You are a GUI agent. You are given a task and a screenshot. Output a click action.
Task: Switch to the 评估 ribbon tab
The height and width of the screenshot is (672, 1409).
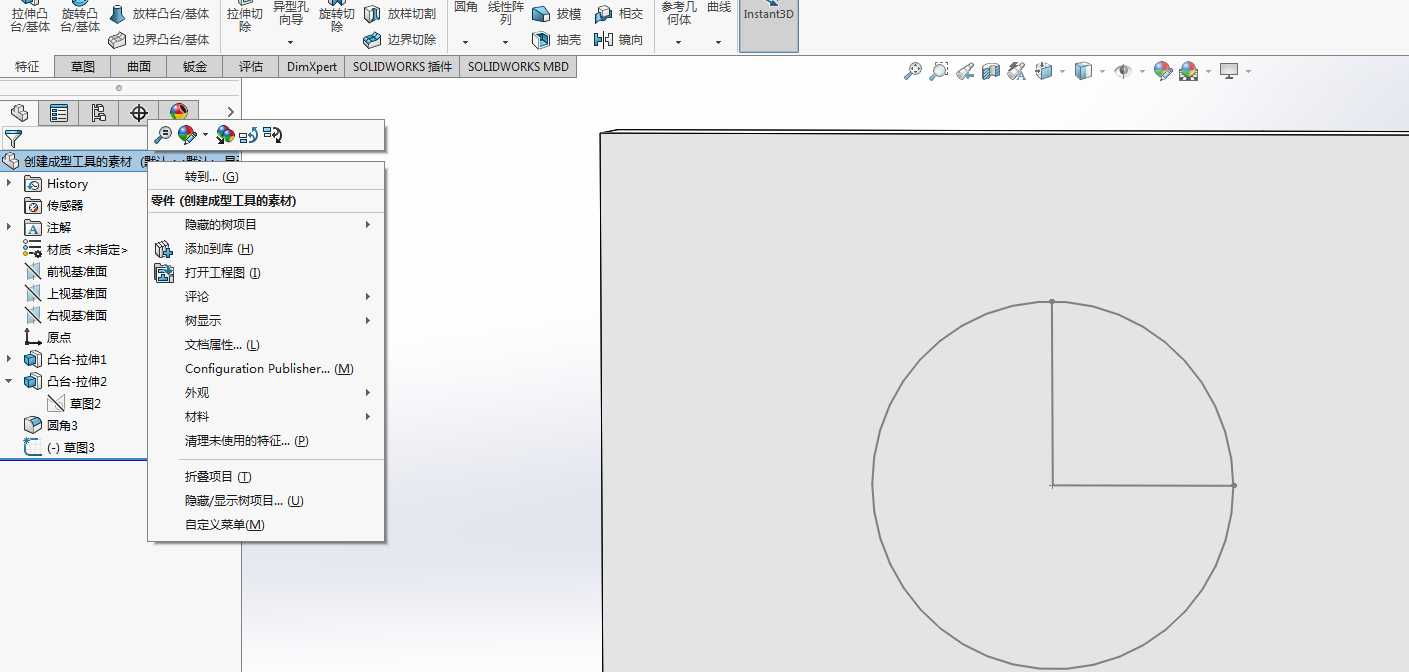[251, 67]
